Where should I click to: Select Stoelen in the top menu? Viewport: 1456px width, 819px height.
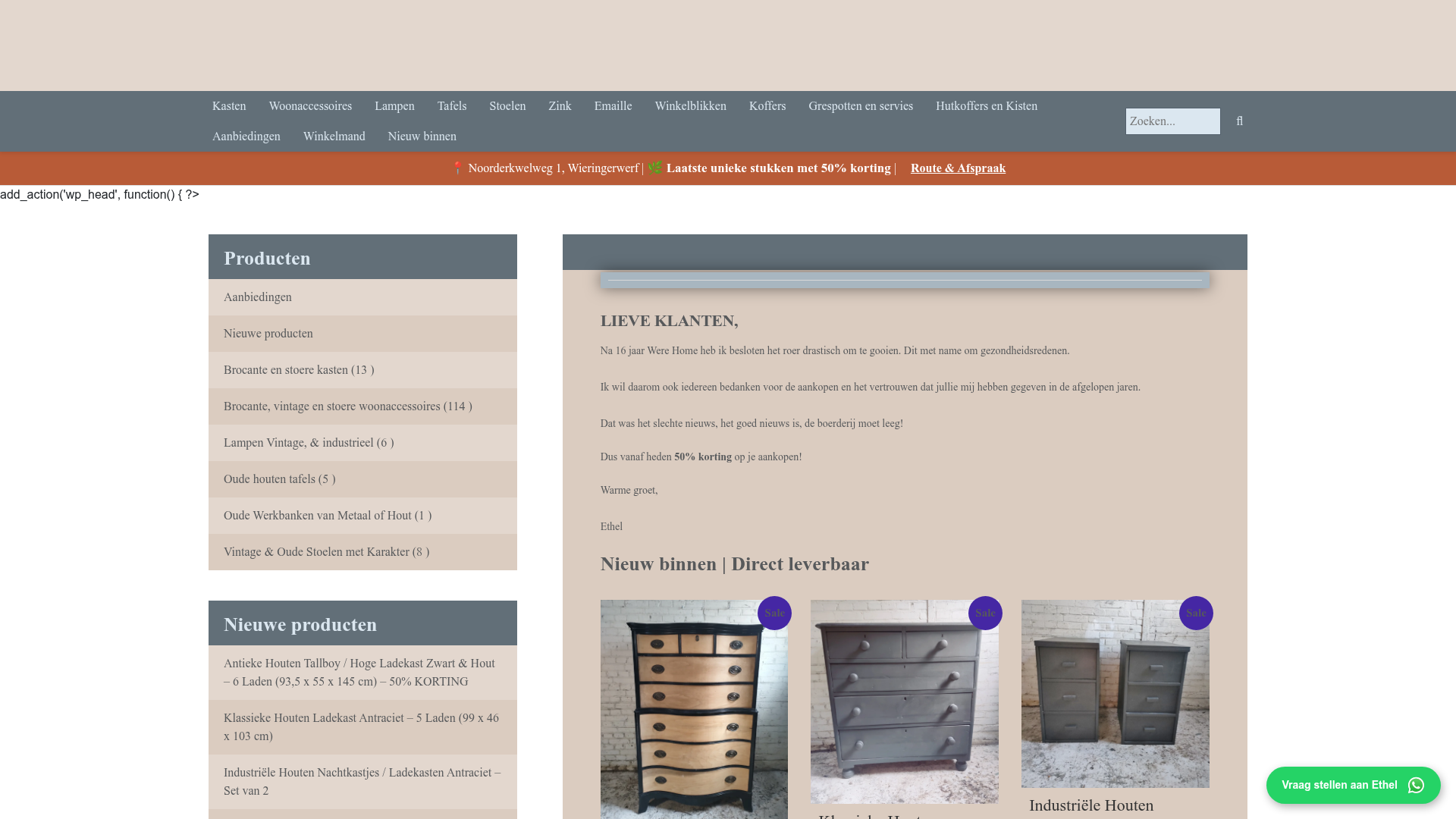(x=507, y=106)
